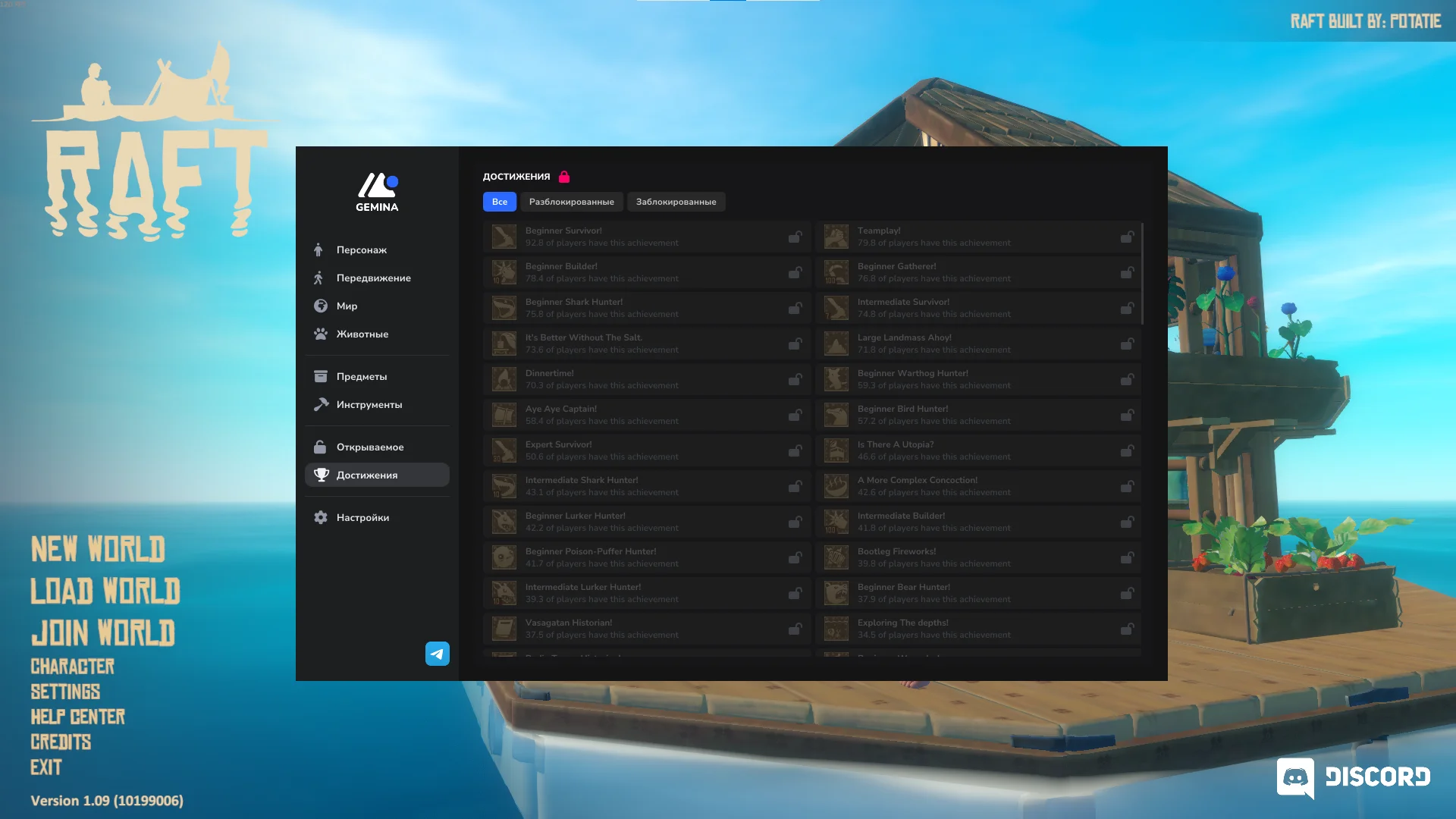
Task: Click the Bootleg Fireworks achievement thumbnail
Action: [836, 557]
